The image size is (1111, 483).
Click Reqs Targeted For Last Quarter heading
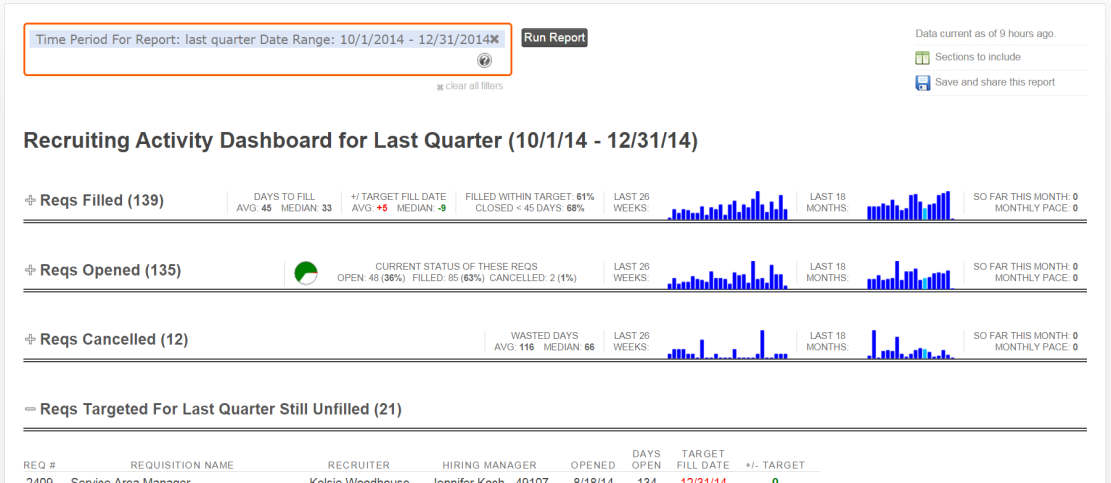pyautogui.click(x=221, y=409)
